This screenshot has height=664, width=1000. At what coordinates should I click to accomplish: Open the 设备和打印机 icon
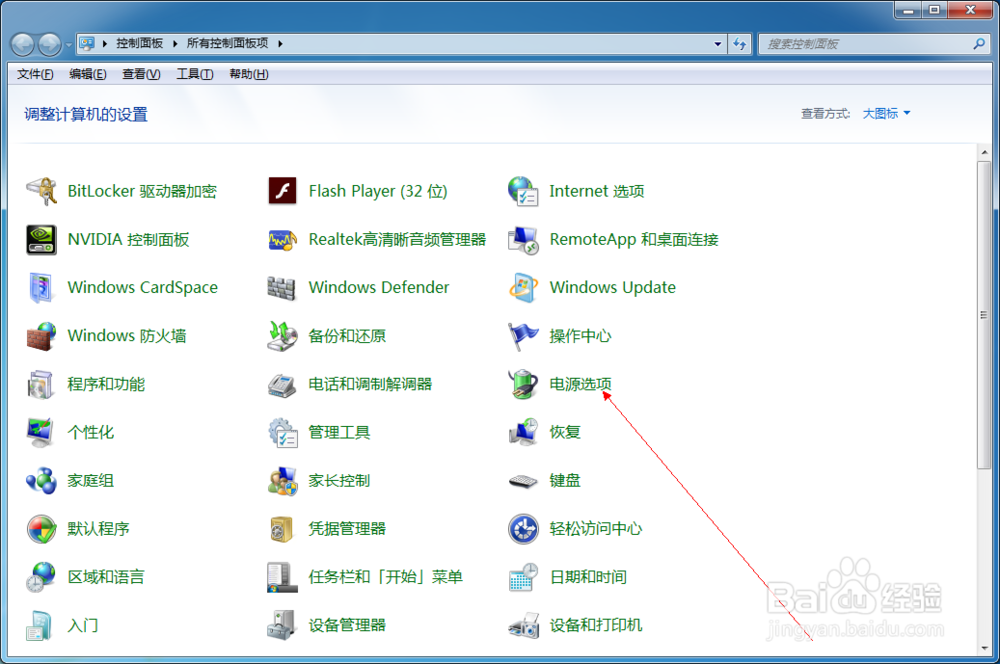point(524,625)
